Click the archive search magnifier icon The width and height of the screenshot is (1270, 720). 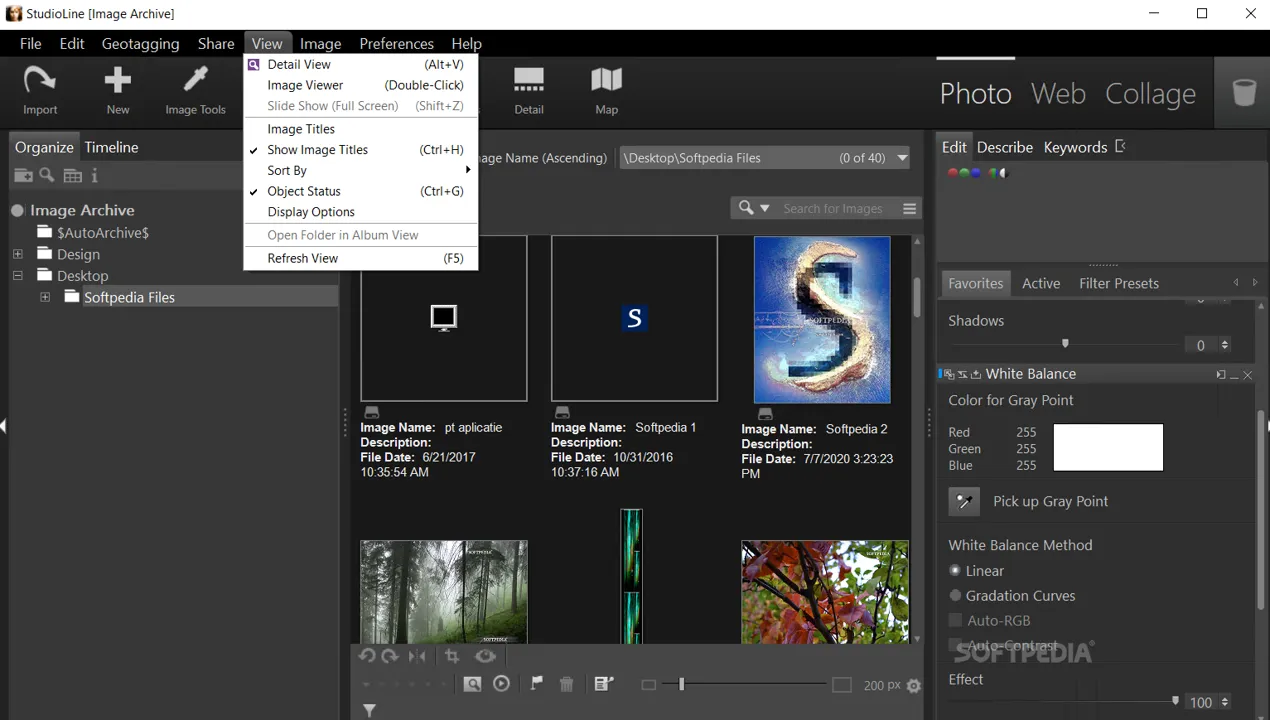[47, 176]
